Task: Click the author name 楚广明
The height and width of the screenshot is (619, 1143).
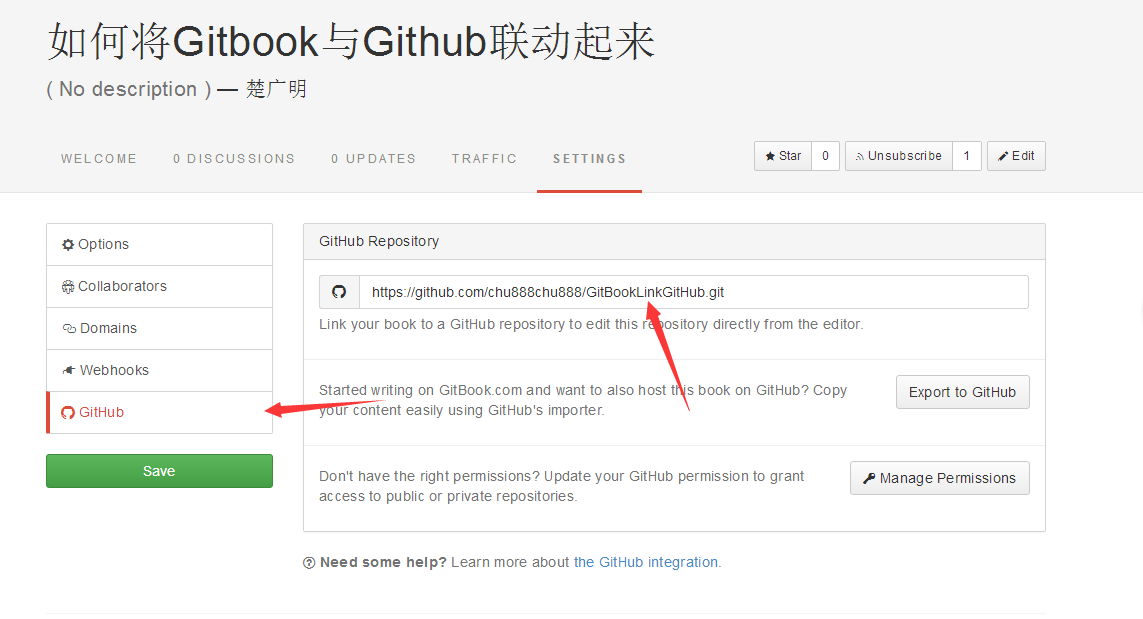Action: tap(276, 89)
